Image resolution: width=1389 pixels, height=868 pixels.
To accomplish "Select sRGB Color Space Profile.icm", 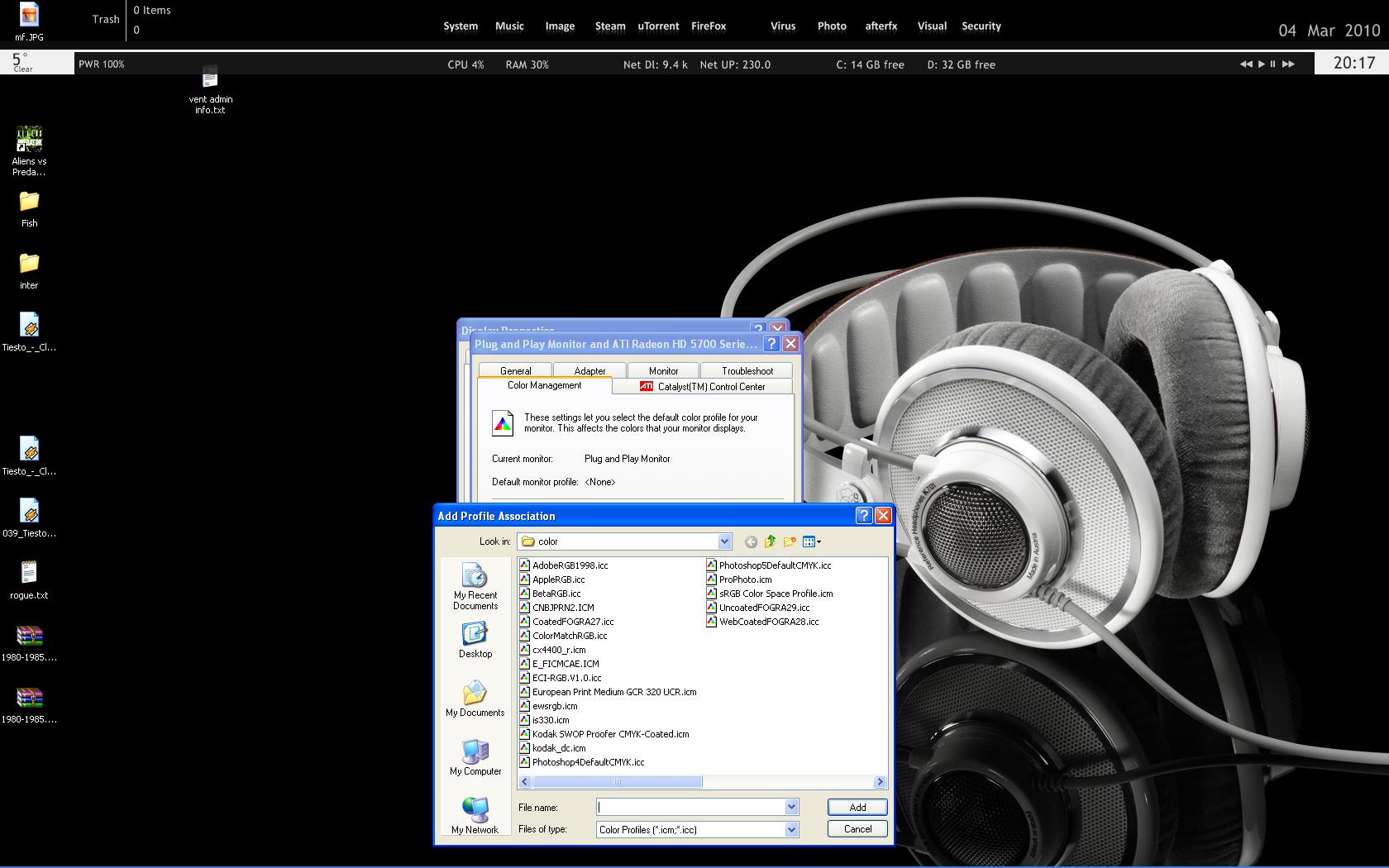I will 770,594.
